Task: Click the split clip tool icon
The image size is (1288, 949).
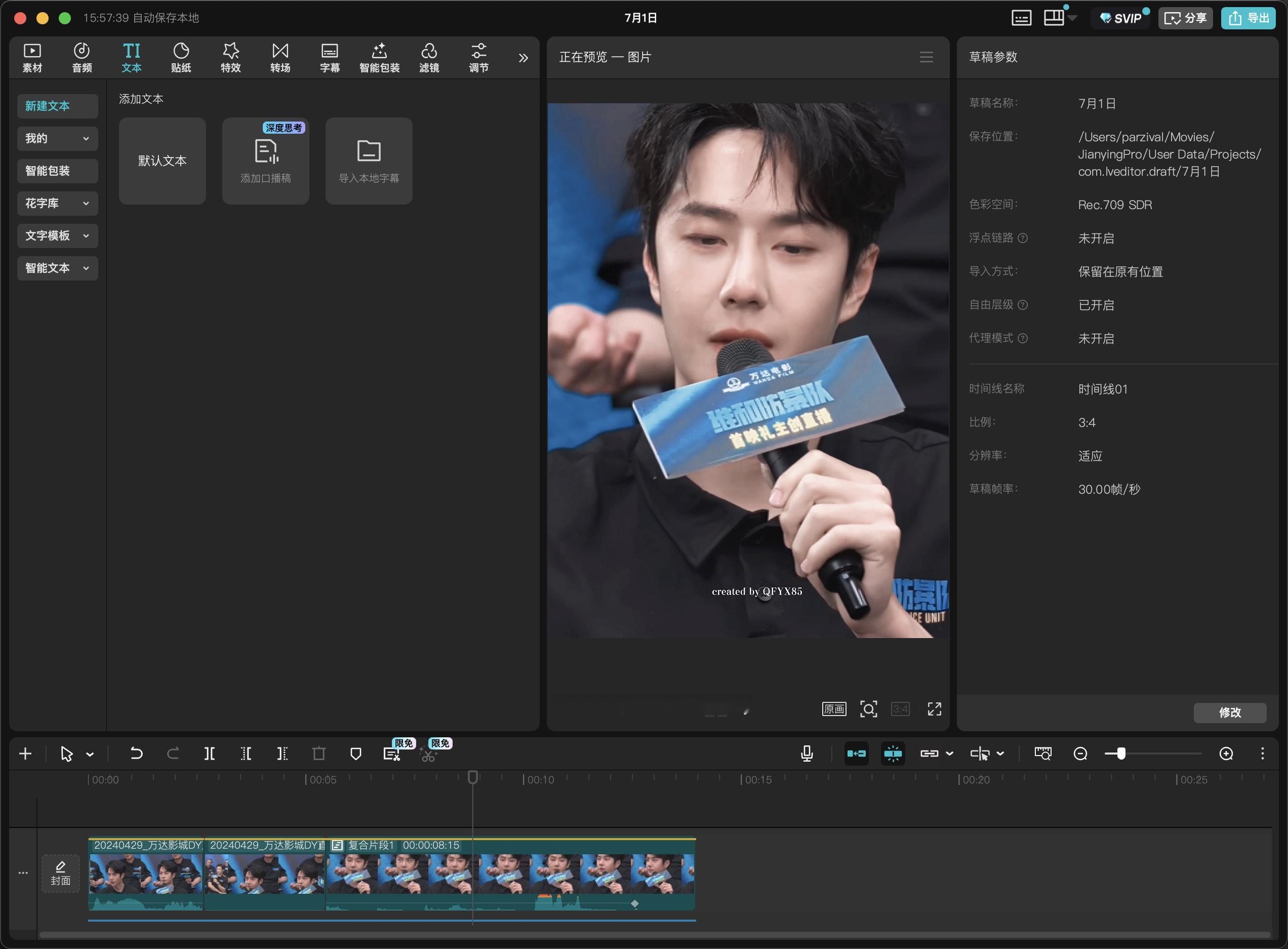Action: [210, 753]
